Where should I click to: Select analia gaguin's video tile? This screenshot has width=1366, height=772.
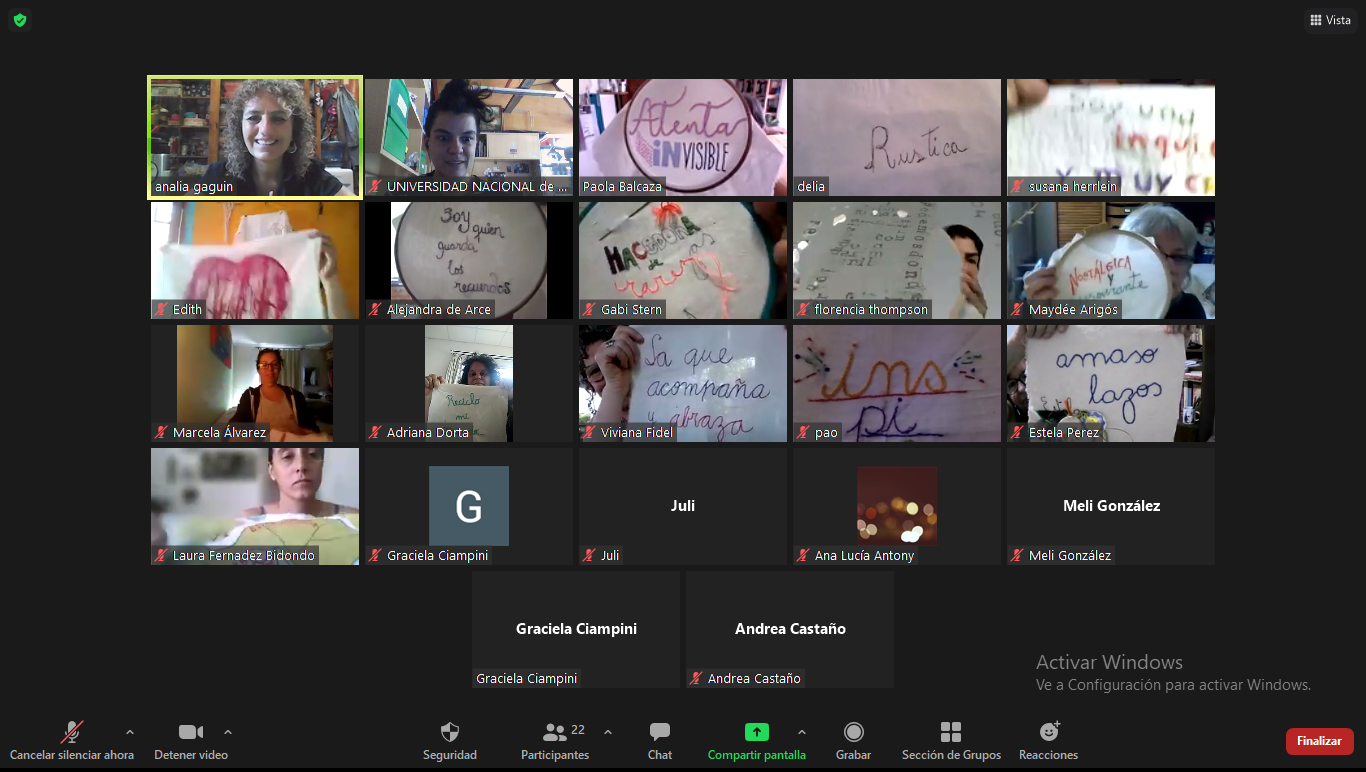(255, 137)
